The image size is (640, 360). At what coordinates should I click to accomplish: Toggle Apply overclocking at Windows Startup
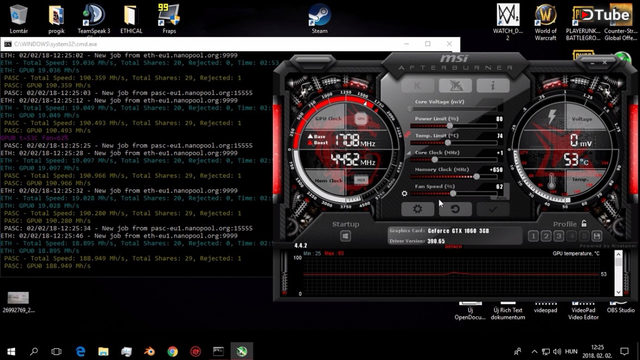tap(345, 236)
